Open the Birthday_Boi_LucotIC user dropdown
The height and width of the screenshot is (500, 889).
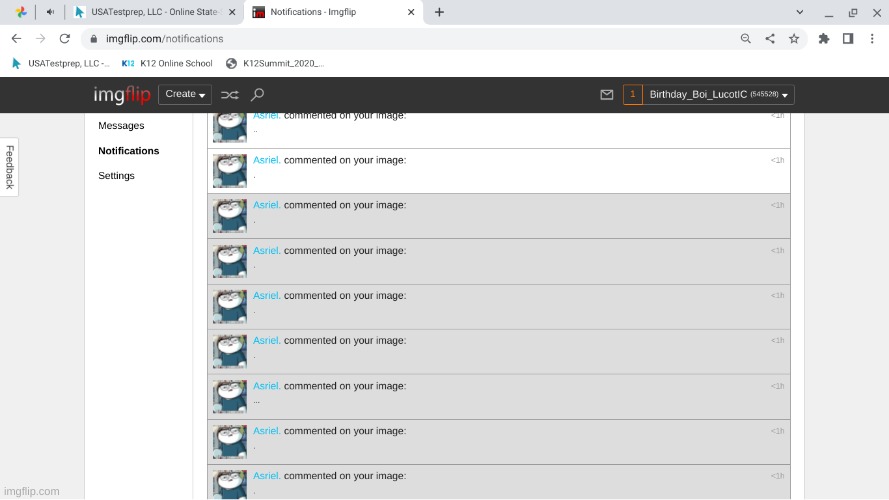coord(719,95)
